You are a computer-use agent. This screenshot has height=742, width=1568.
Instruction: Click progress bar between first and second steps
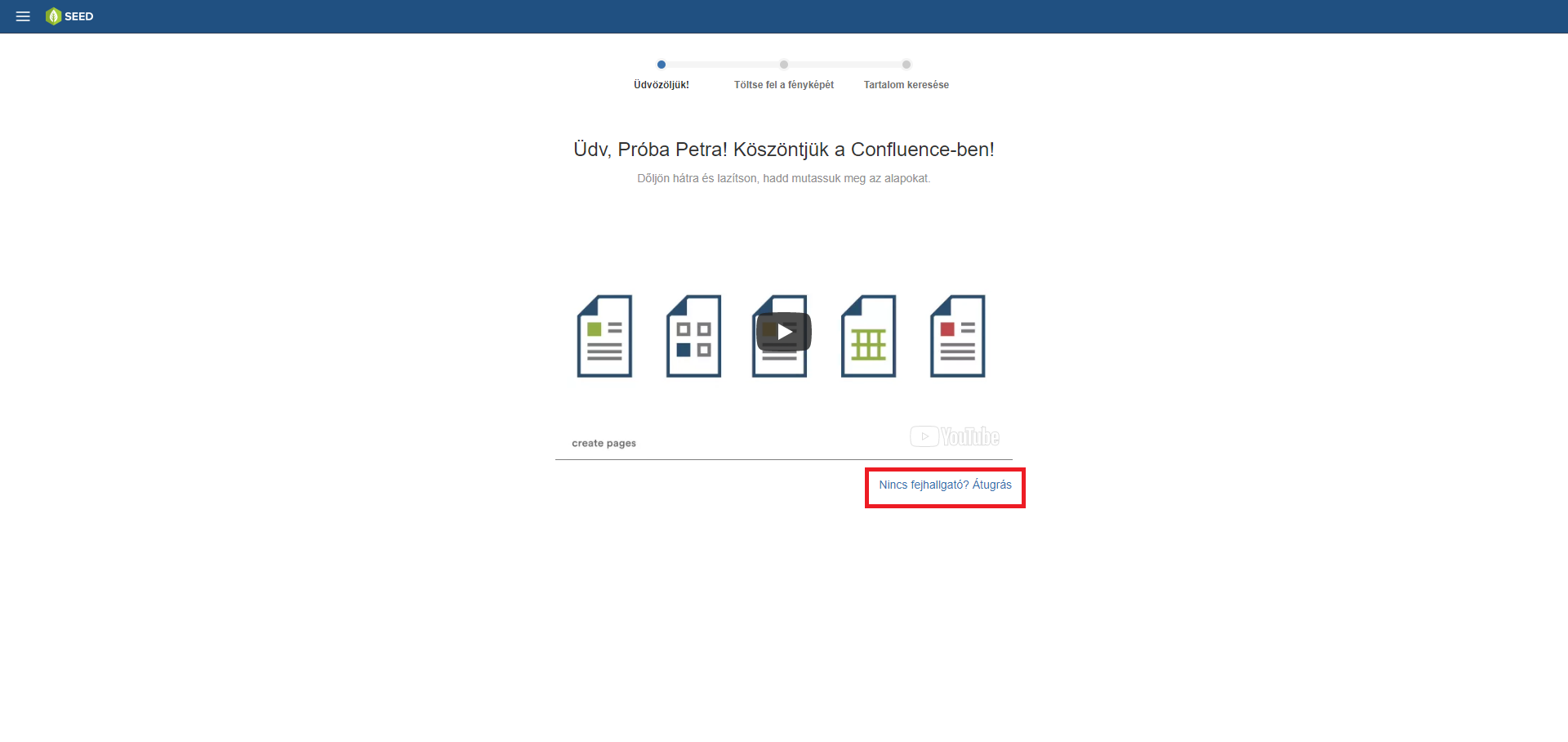(x=723, y=65)
